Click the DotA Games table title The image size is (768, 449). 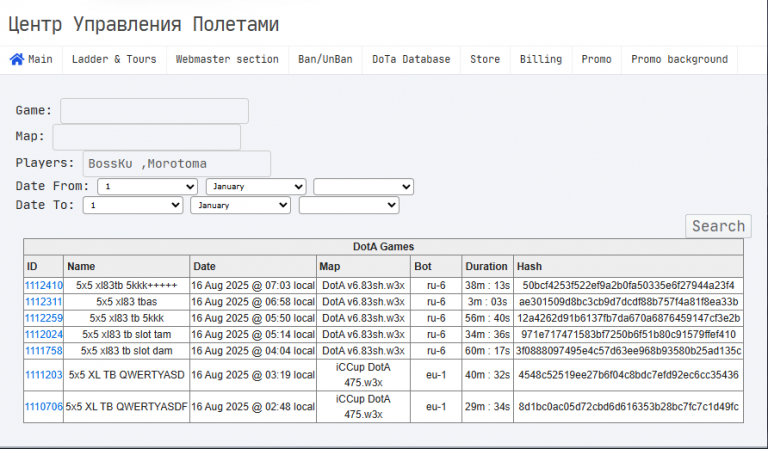384,247
